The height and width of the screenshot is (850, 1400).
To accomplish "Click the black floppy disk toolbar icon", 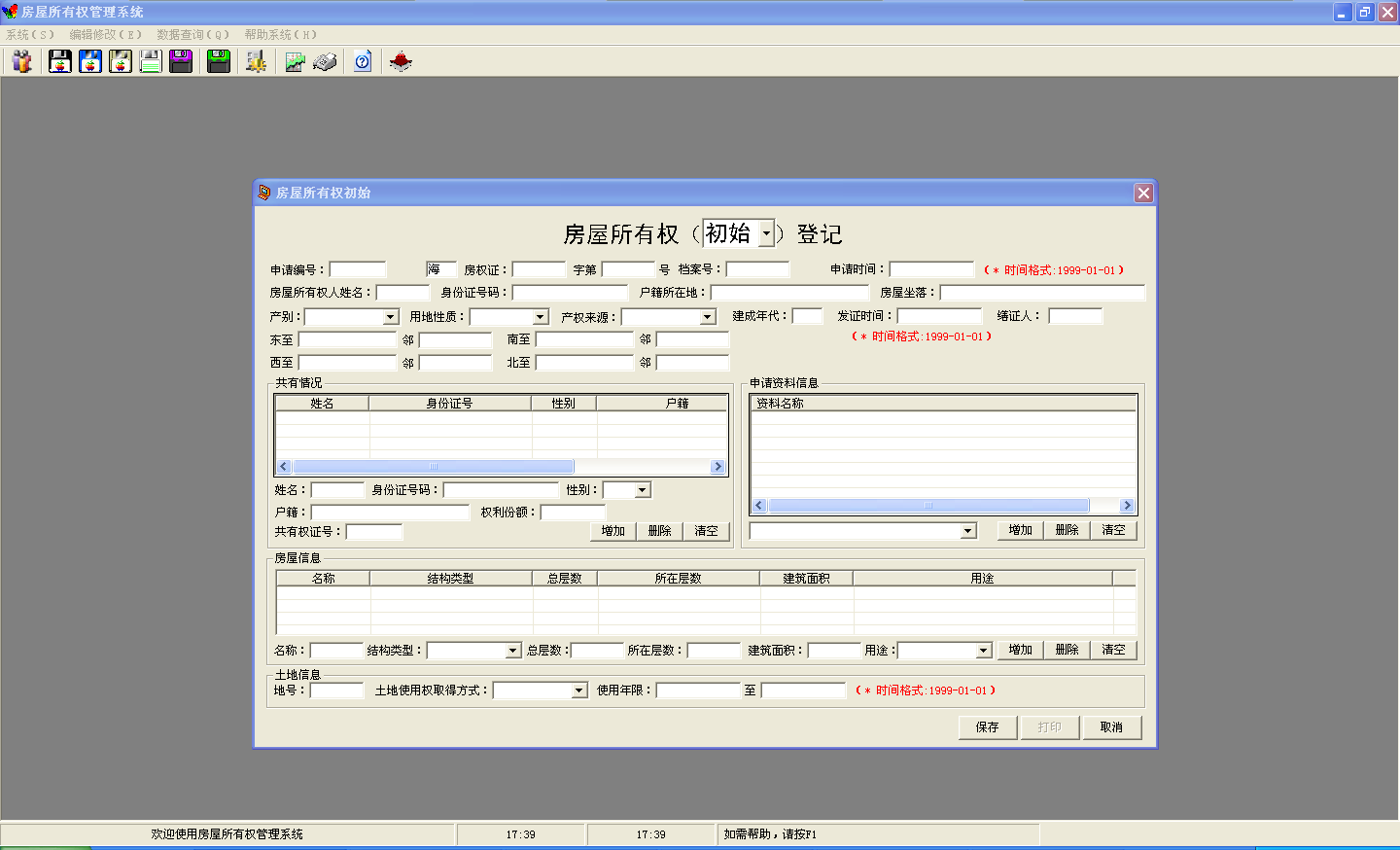I will tap(60, 61).
